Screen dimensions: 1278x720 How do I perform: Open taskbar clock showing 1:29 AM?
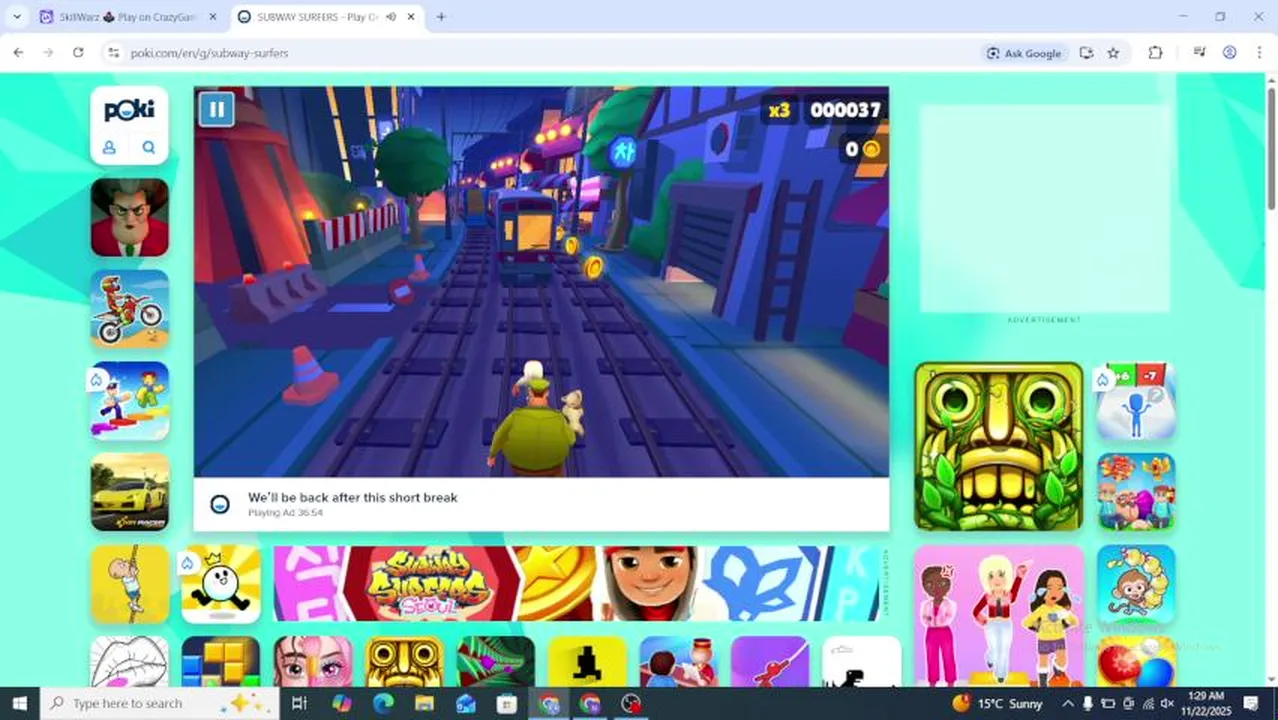coord(1208,703)
